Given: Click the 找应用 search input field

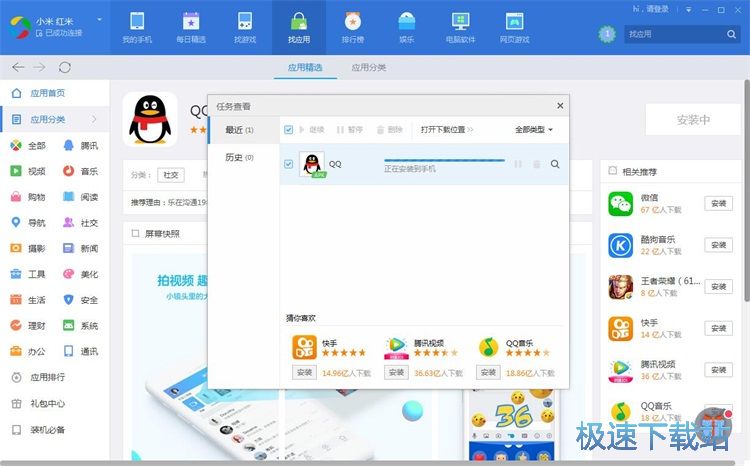Looking at the screenshot, I should click(673, 34).
